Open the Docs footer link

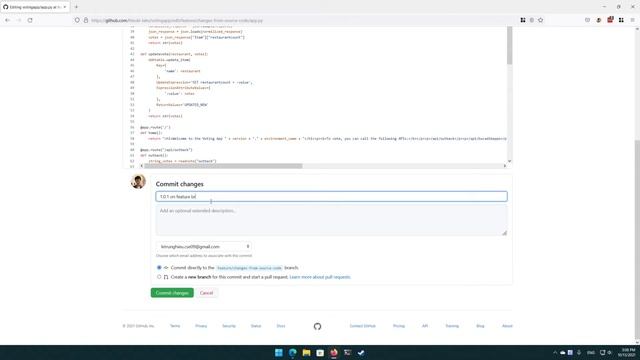click(281, 326)
